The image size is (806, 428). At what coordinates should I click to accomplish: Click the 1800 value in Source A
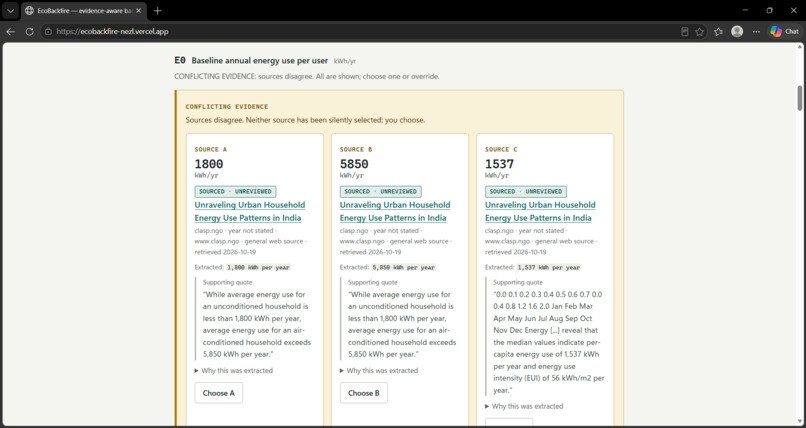click(209, 164)
